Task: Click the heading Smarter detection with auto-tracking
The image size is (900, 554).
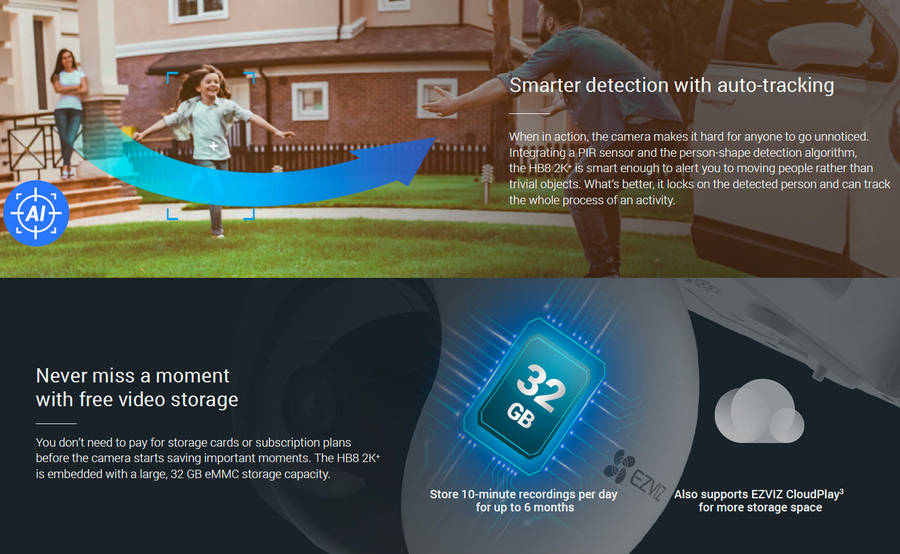Action: click(672, 86)
